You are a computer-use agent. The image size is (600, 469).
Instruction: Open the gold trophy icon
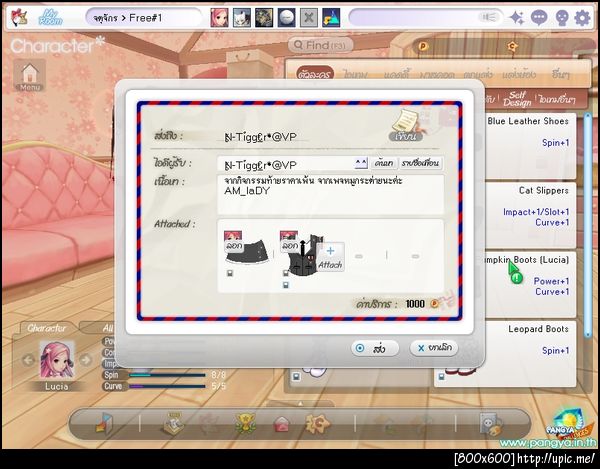245,423
